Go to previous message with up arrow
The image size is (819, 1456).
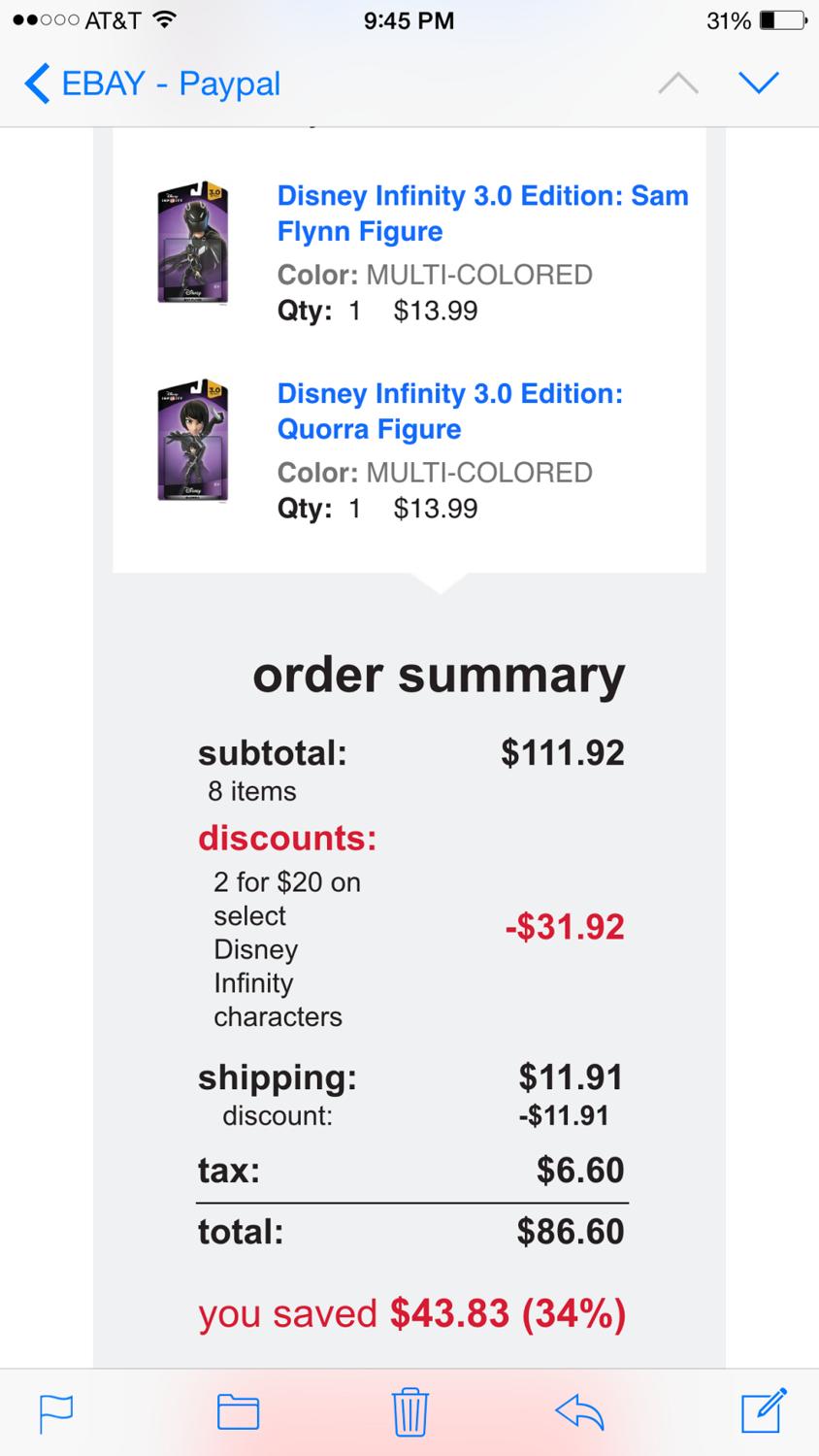pyautogui.click(x=677, y=83)
